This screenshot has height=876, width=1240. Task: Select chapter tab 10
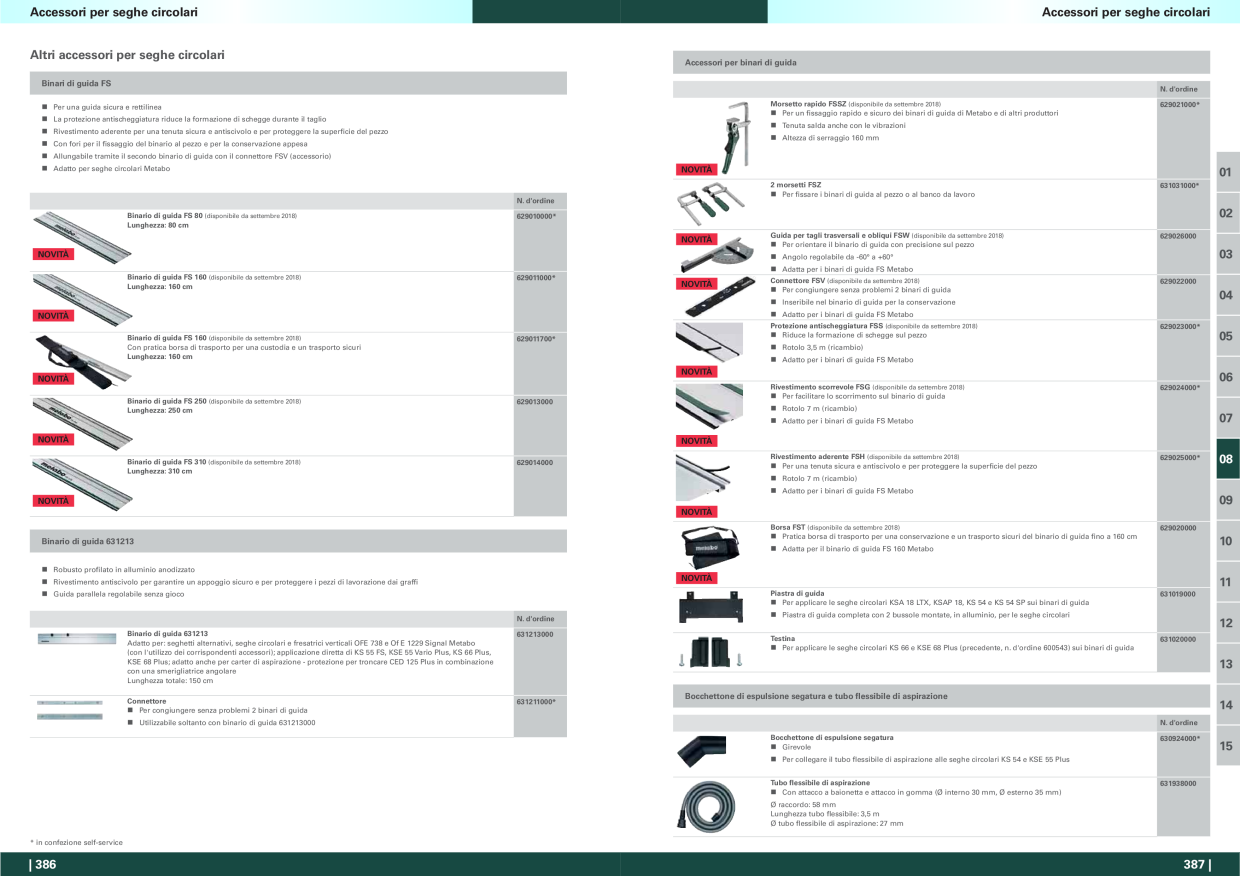(x=1226, y=541)
